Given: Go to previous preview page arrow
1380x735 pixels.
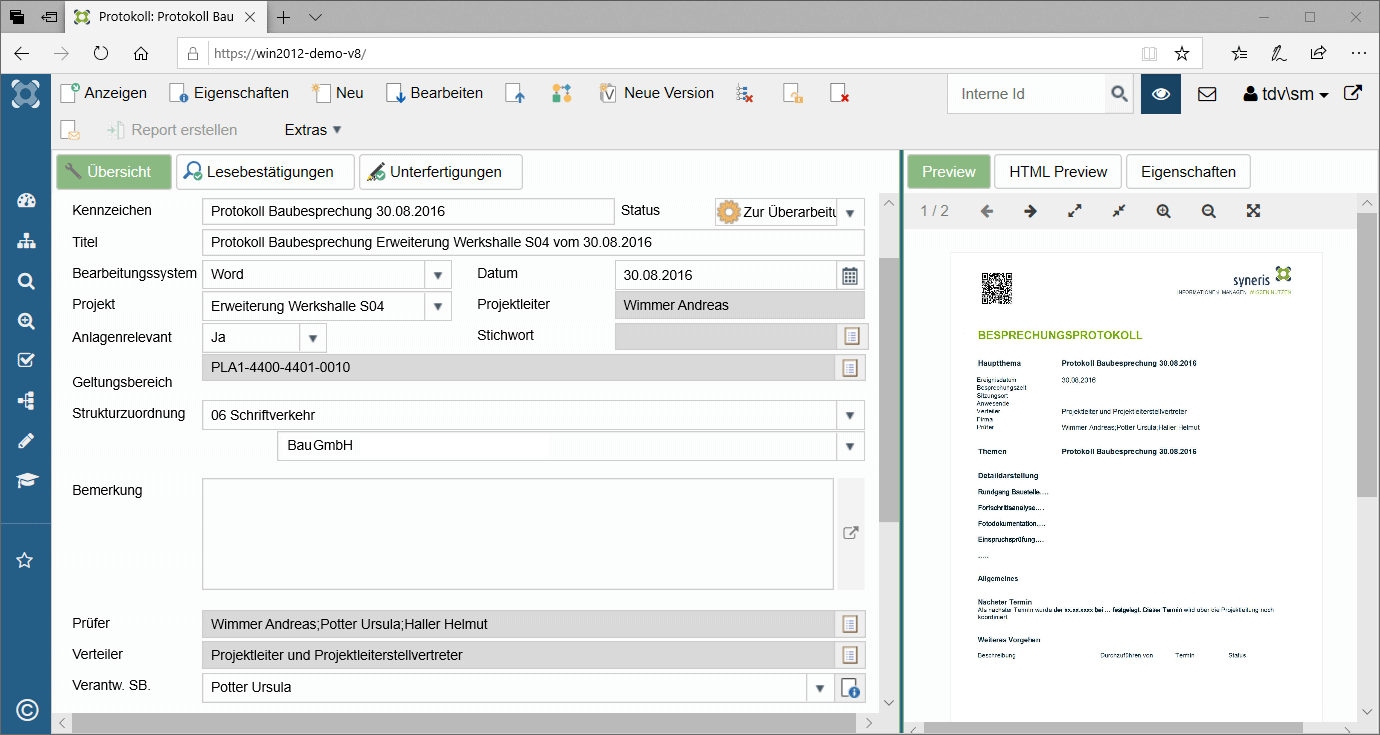Looking at the screenshot, I should (x=987, y=211).
